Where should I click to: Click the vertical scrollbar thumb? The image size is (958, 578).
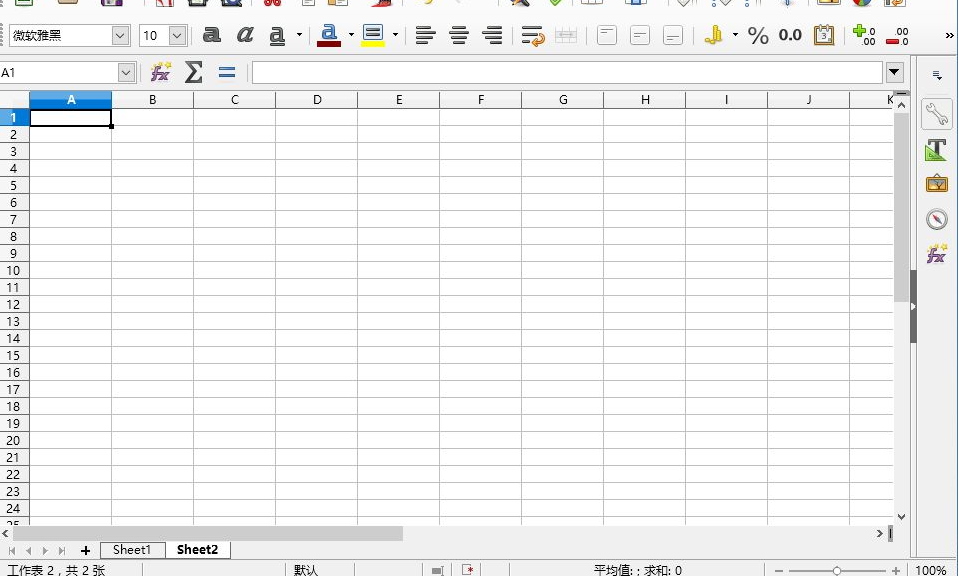(x=901, y=207)
